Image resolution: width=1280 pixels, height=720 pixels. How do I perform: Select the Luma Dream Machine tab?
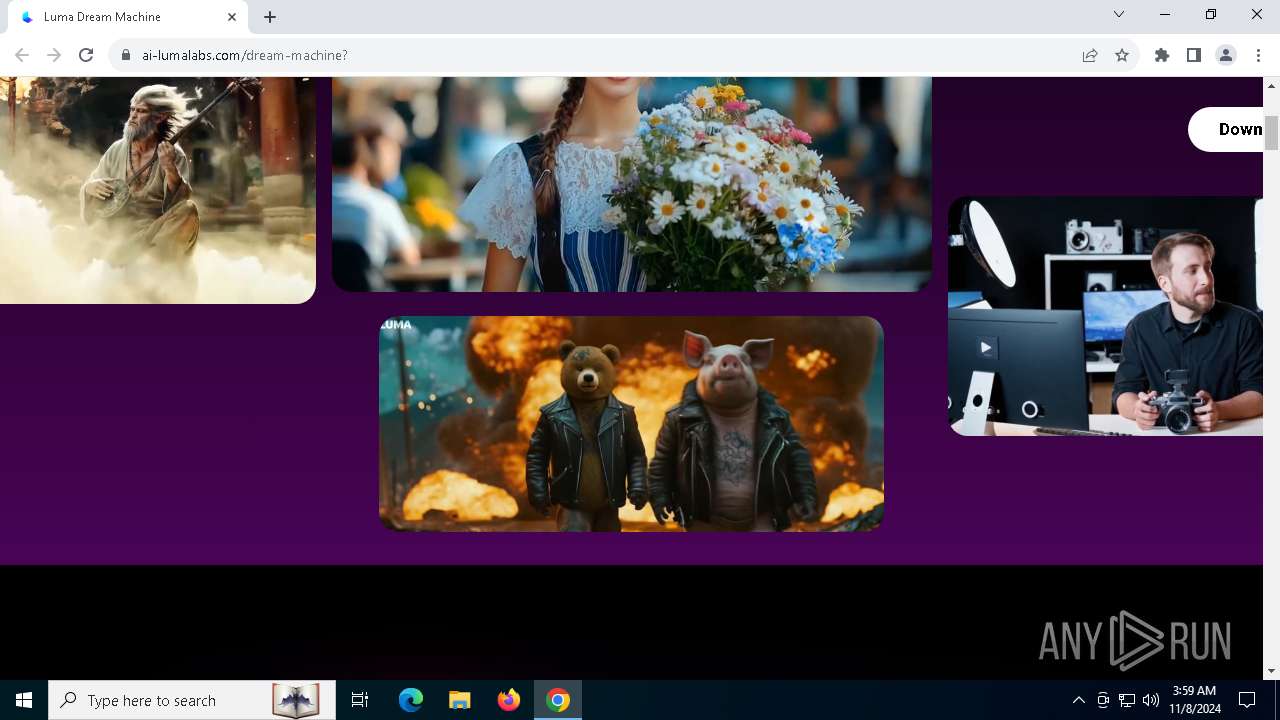tap(128, 17)
